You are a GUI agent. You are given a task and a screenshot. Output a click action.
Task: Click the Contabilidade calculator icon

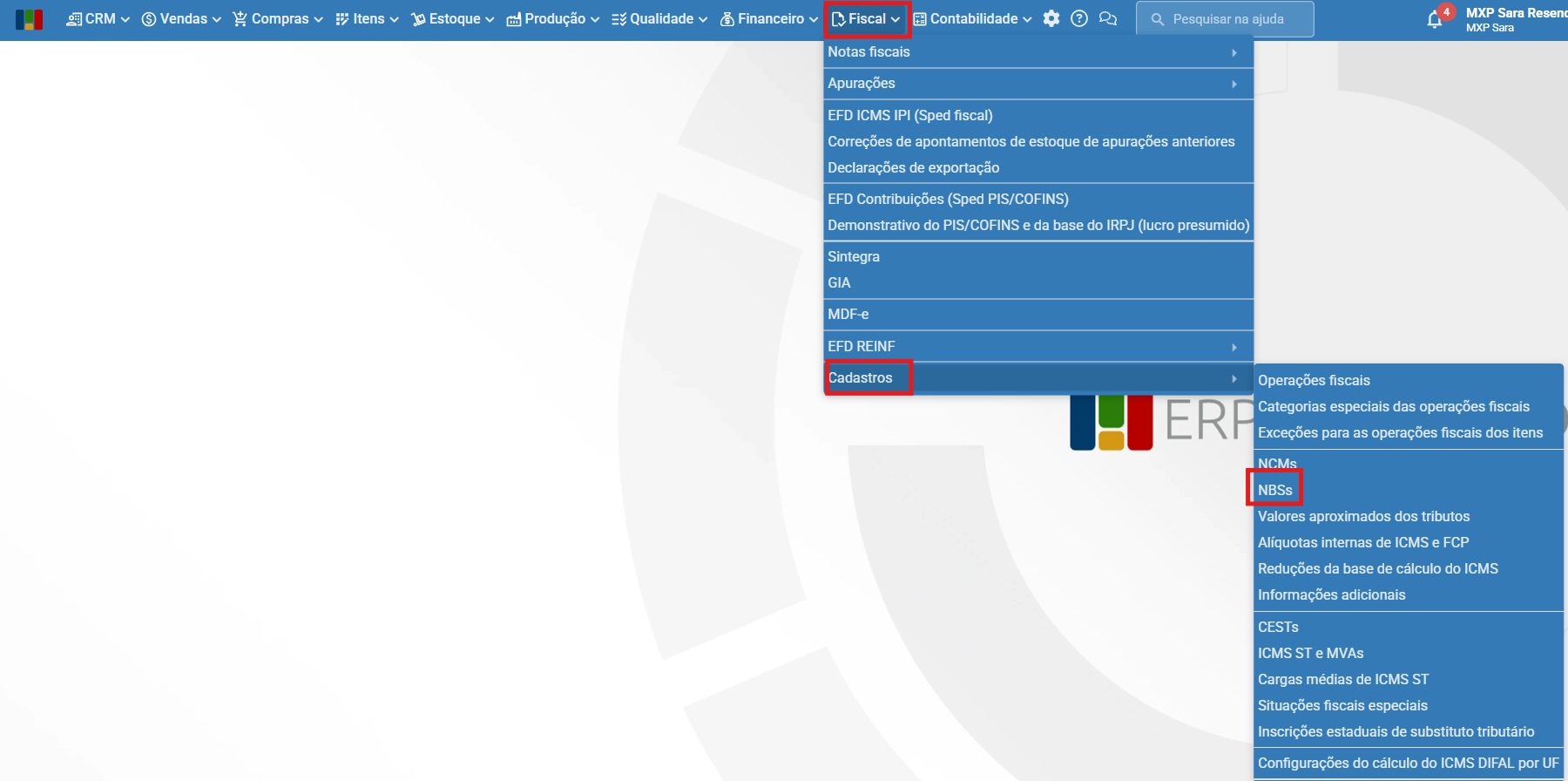pyautogui.click(x=920, y=19)
